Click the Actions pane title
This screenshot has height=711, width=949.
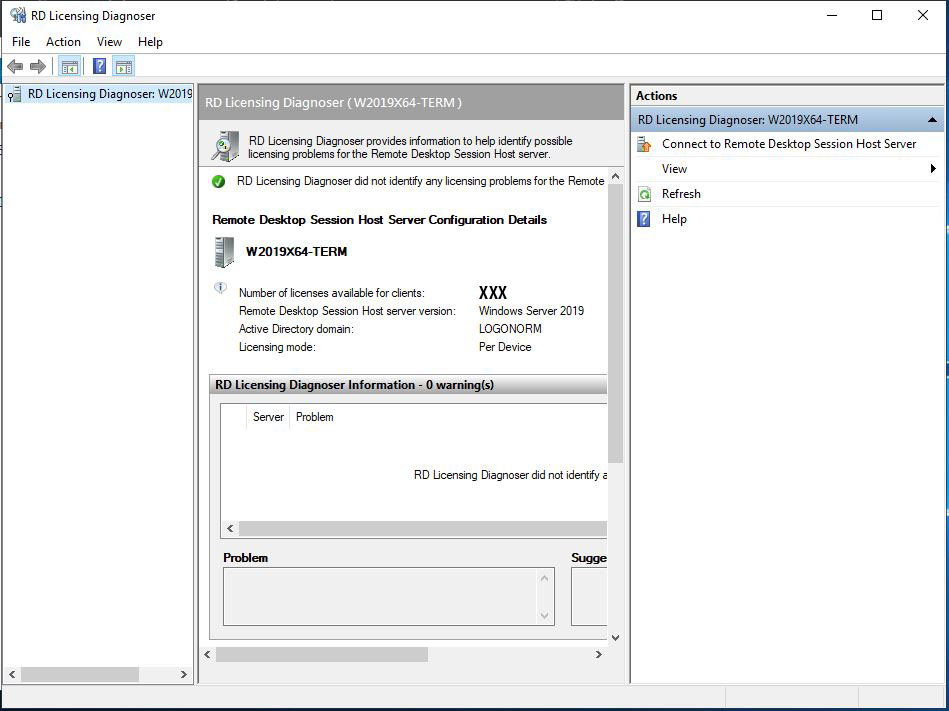pos(657,96)
